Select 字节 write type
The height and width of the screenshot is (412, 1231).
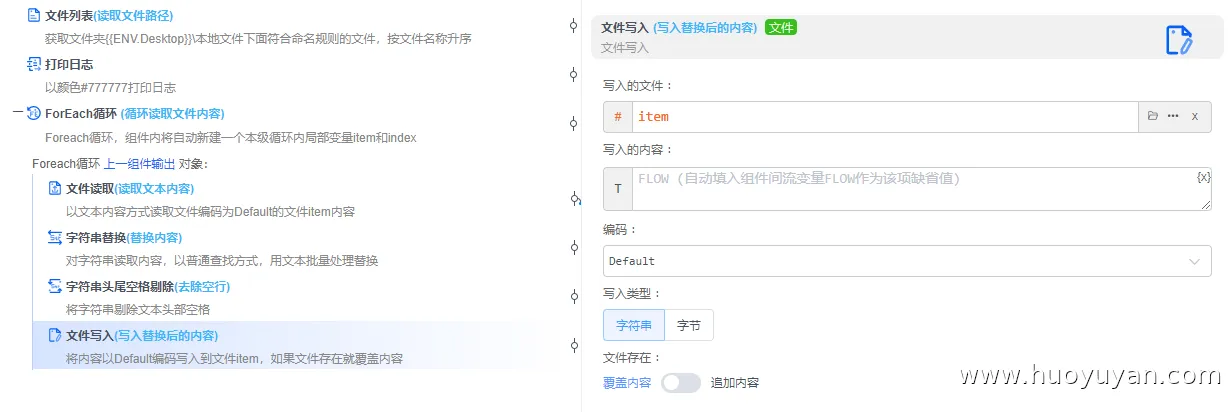[x=689, y=325]
